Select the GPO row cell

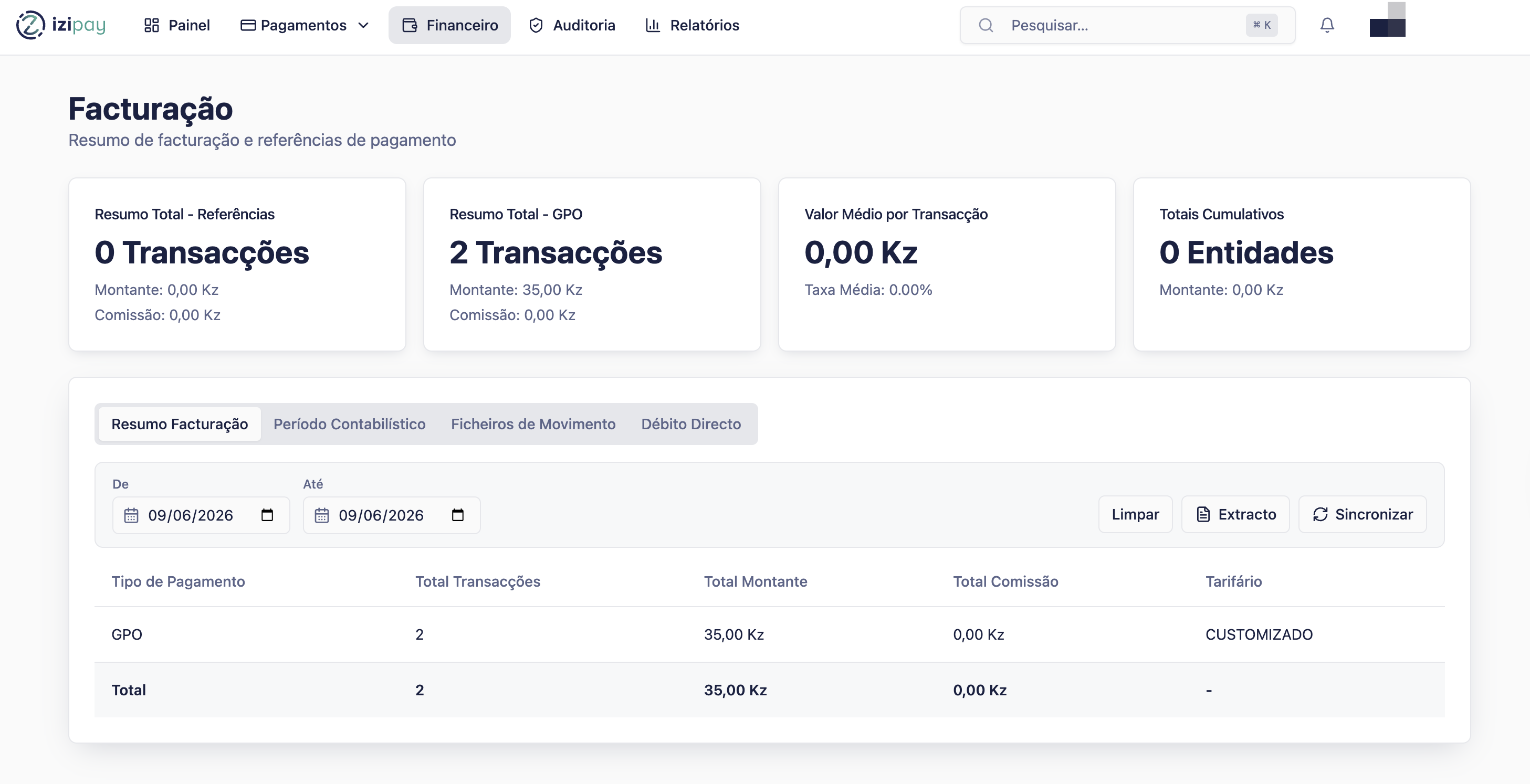(127, 634)
